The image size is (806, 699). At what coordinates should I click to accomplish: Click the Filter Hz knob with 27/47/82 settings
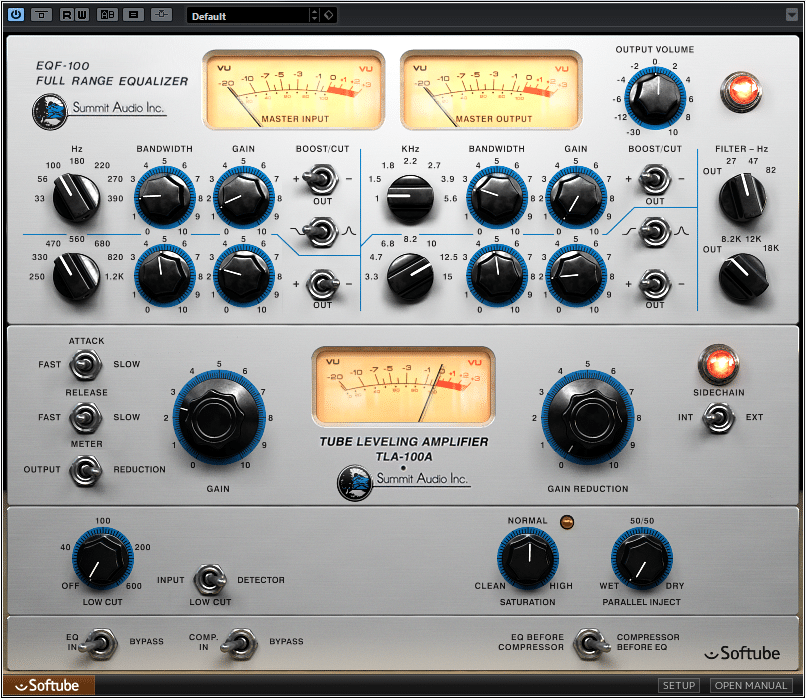point(742,197)
